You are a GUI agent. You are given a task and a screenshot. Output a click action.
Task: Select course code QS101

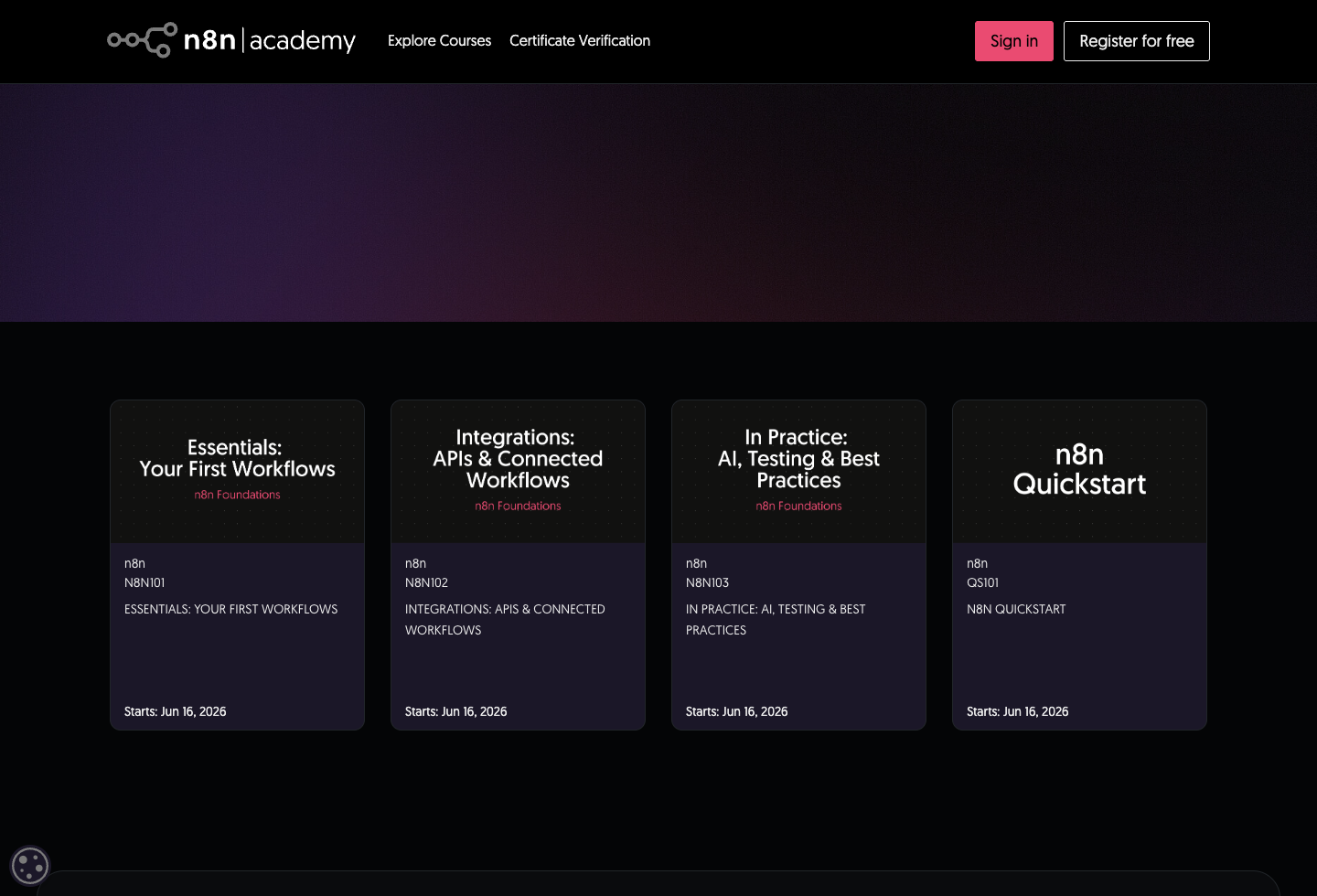click(x=982, y=582)
